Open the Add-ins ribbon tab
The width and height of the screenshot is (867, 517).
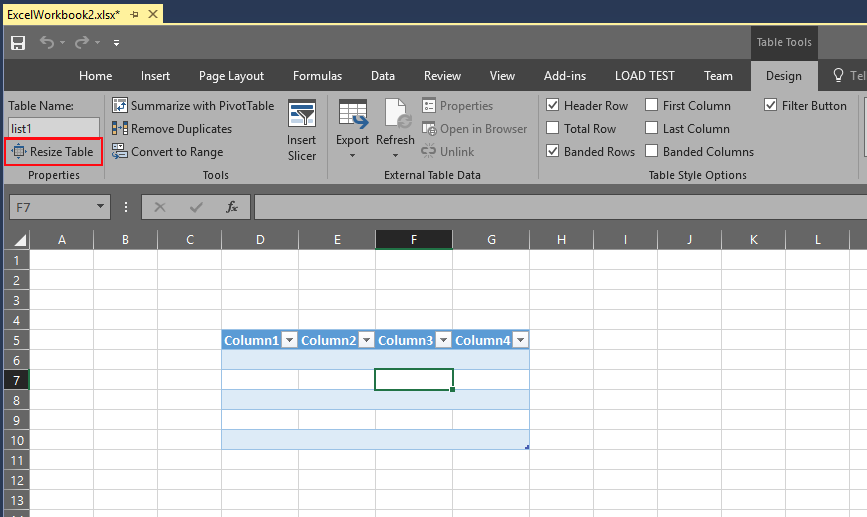click(565, 76)
